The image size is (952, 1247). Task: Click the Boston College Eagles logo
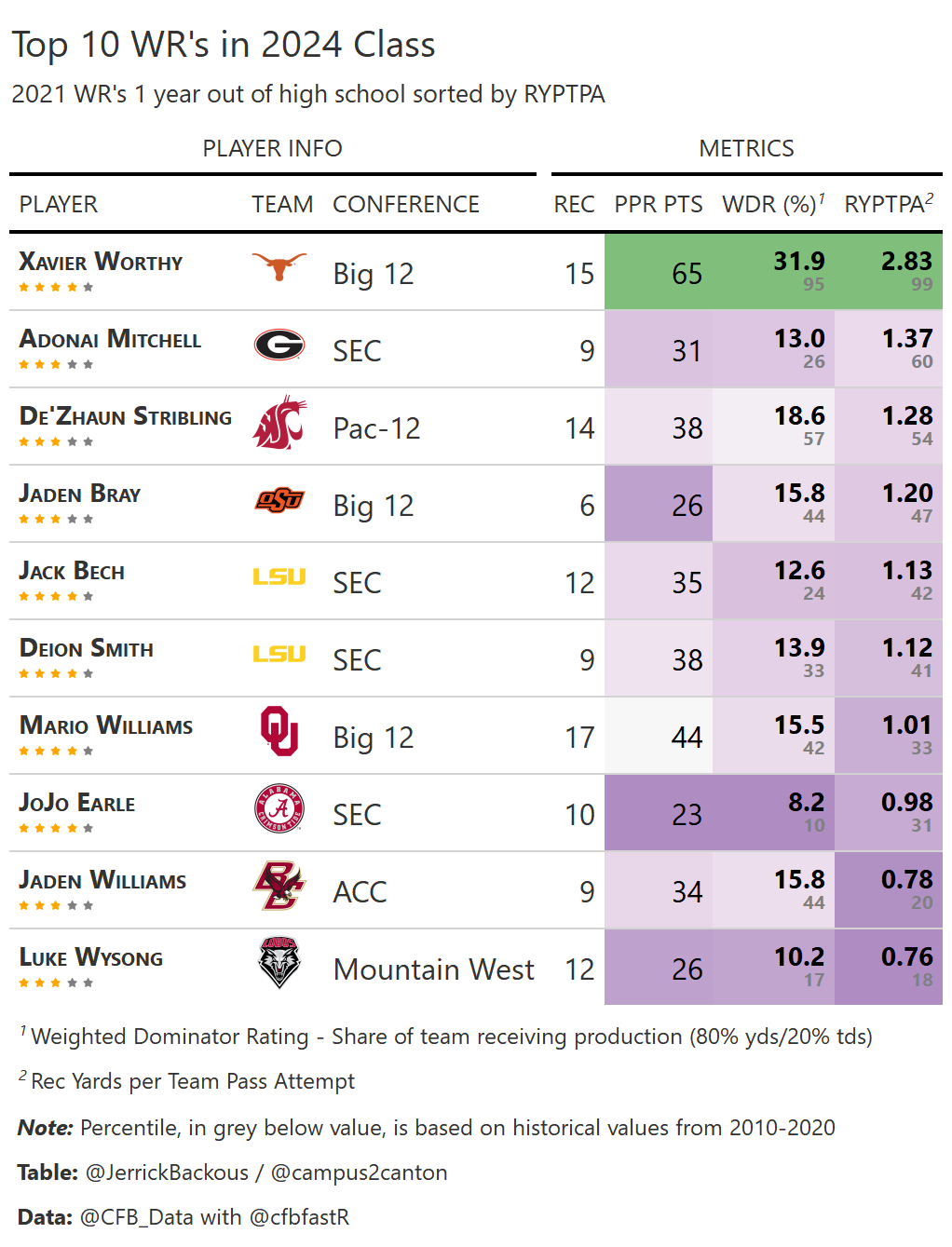[x=279, y=886]
